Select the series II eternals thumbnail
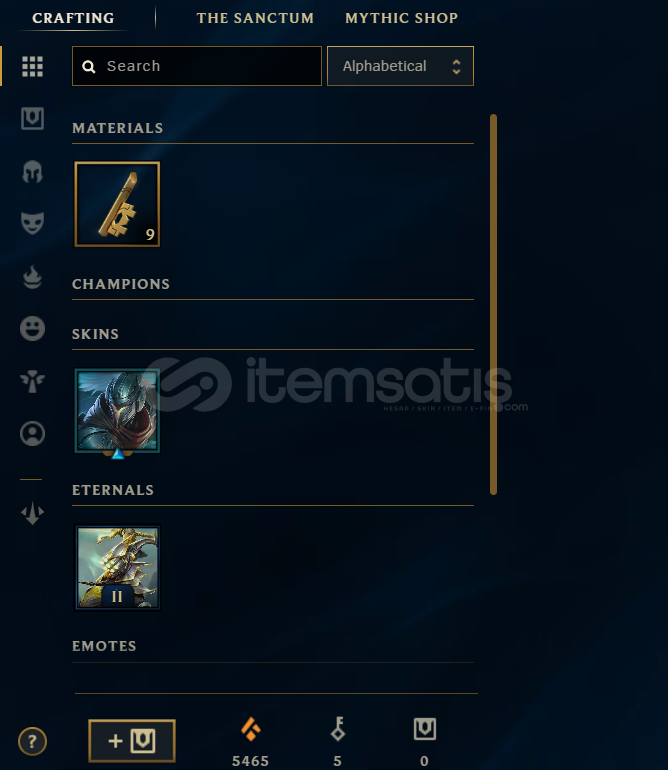The height and width of the screenshot is (770, 668). 117,568
